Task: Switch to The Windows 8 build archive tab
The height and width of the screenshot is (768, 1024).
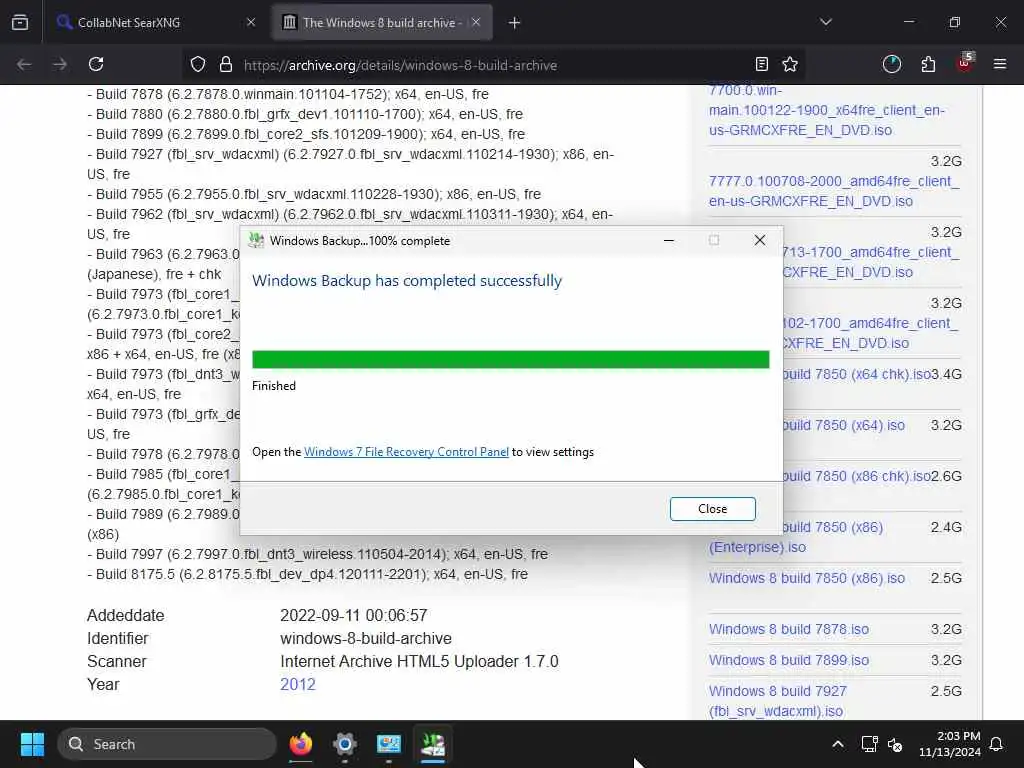Action: click(x=382, y=22)
